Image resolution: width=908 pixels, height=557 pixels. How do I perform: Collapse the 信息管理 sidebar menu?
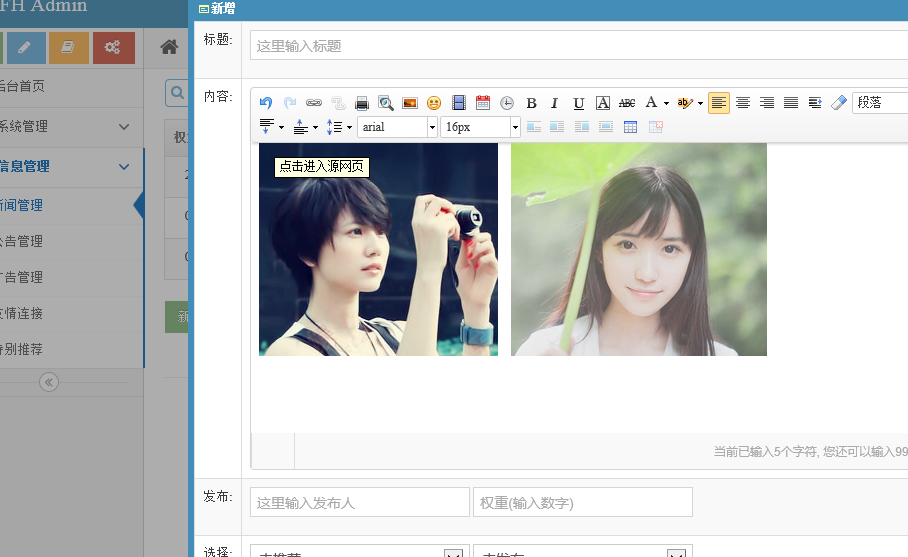point(71,167)
